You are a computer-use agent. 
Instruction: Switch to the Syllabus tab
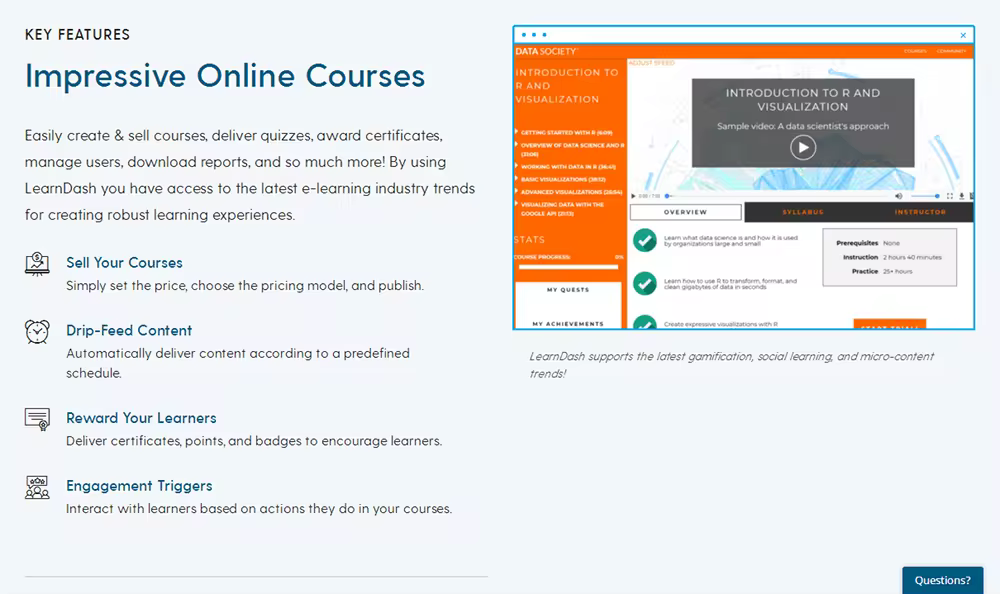point(803,212)
